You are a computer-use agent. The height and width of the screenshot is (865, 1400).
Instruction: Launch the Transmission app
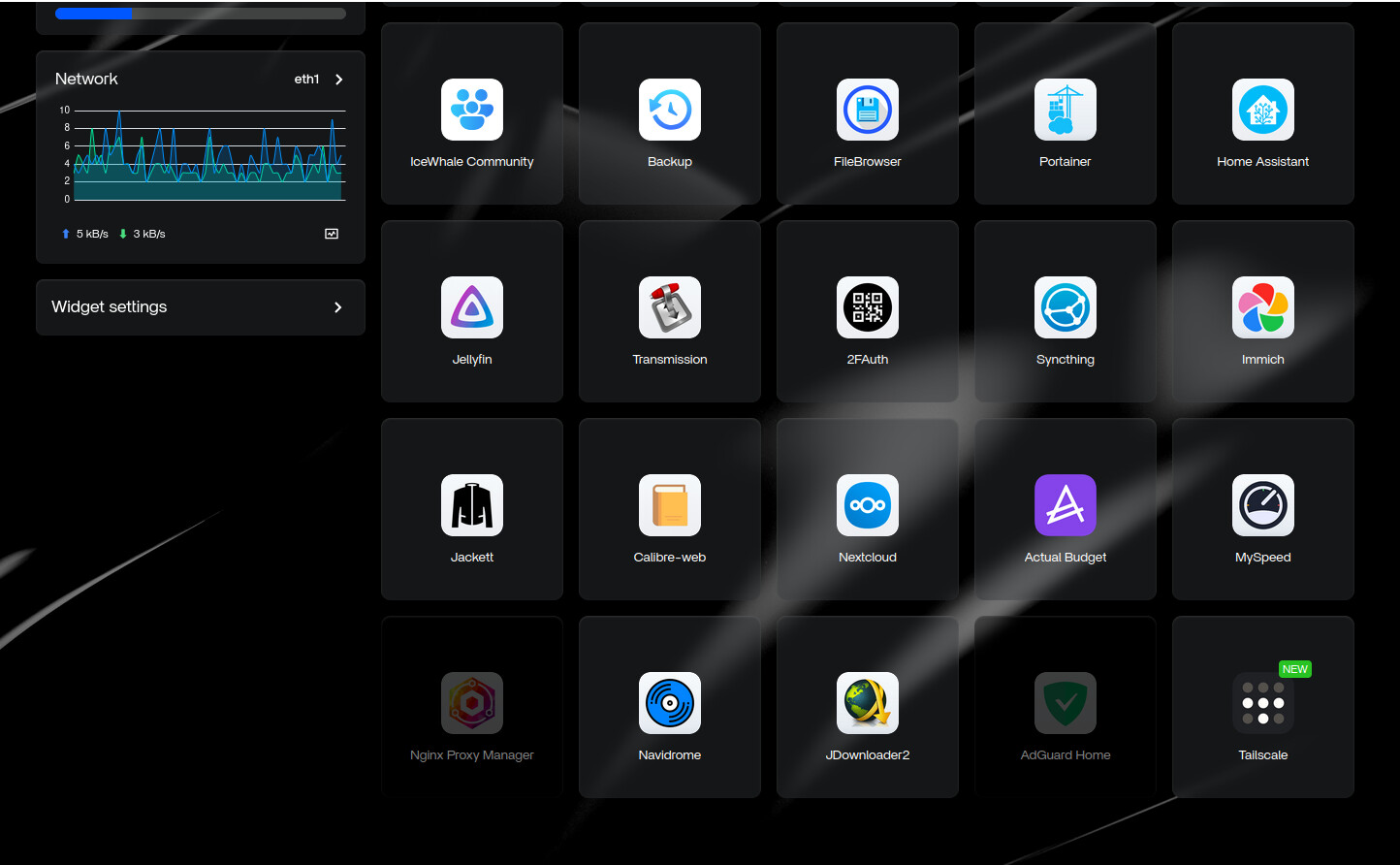[x=669, y=307]
